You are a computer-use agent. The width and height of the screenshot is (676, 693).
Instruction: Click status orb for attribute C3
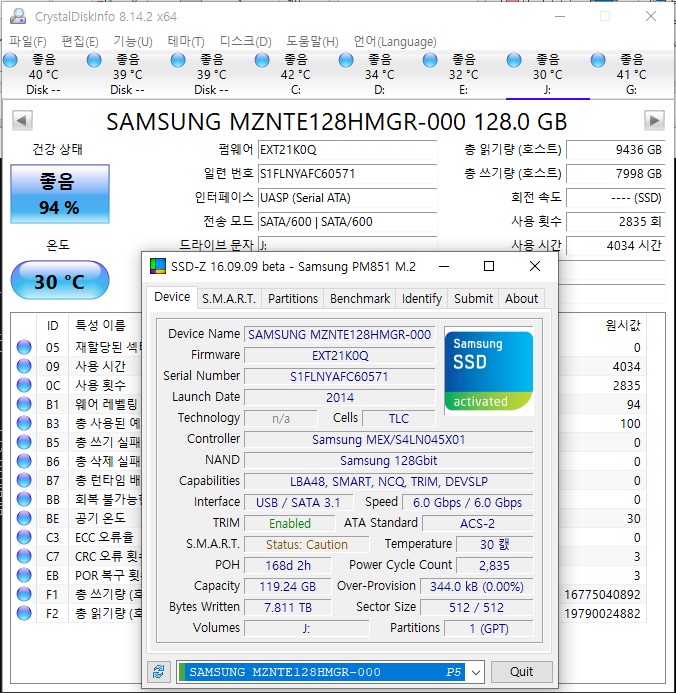pos(24,537)
